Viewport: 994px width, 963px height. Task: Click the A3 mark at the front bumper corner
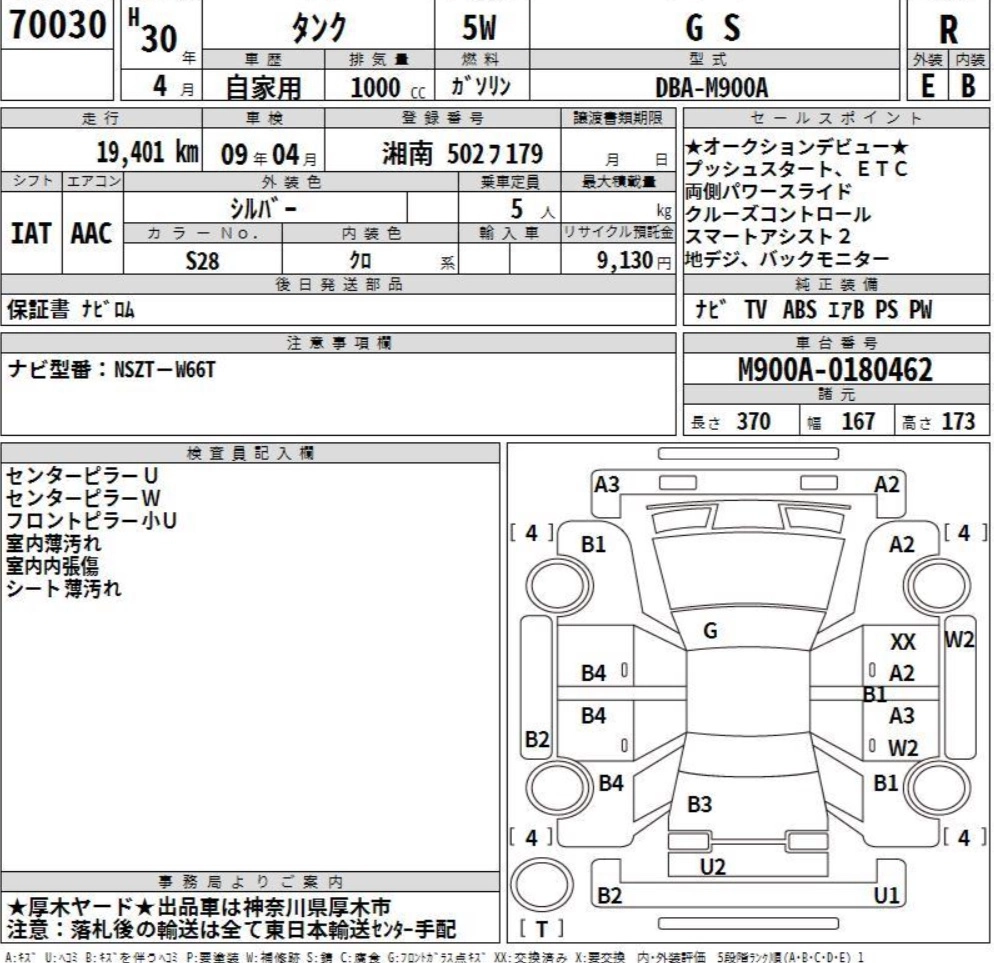point(607,484)
